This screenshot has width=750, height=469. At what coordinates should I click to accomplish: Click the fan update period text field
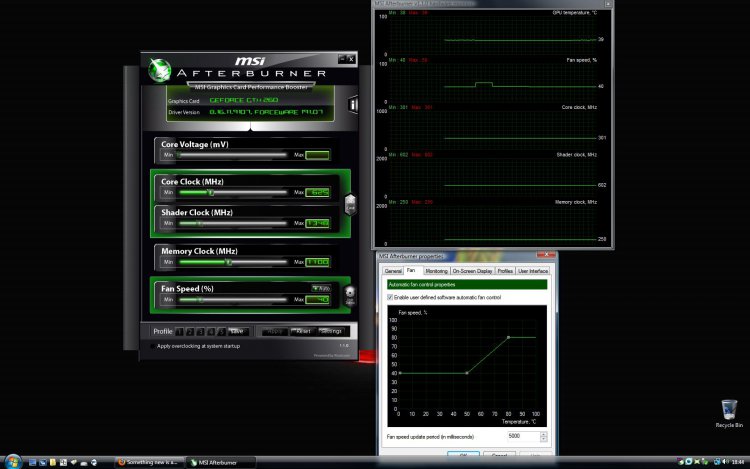[523, 436]
